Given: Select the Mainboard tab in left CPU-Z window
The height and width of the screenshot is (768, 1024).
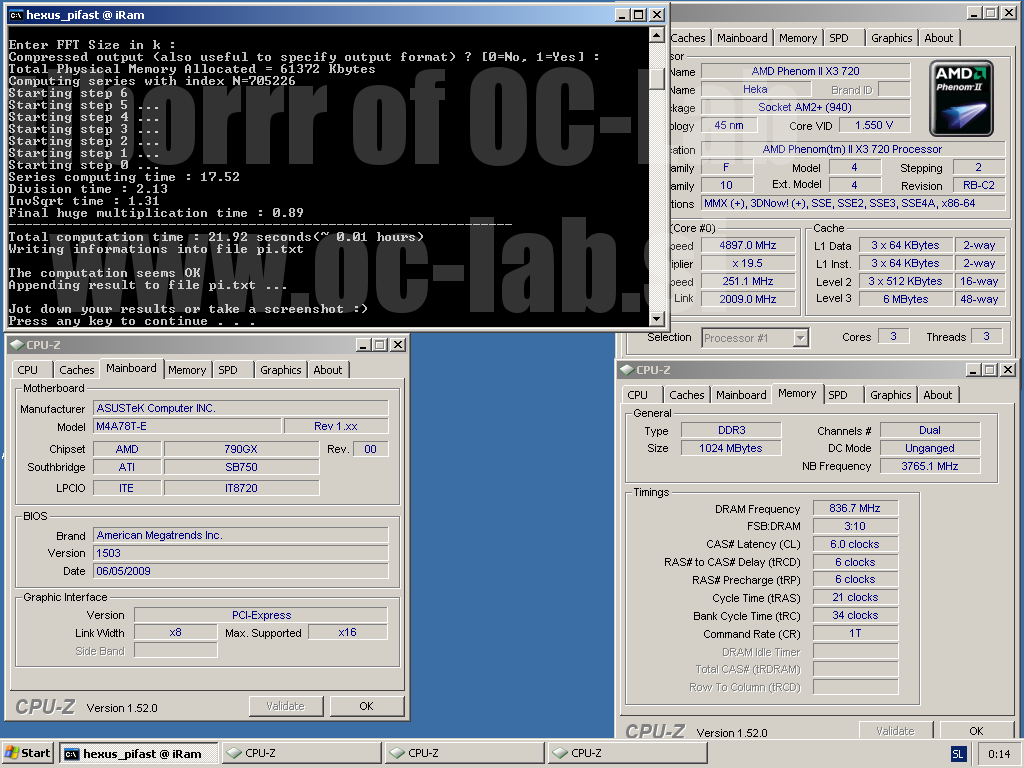Looking at the screenshot, I should click(131, 368).
